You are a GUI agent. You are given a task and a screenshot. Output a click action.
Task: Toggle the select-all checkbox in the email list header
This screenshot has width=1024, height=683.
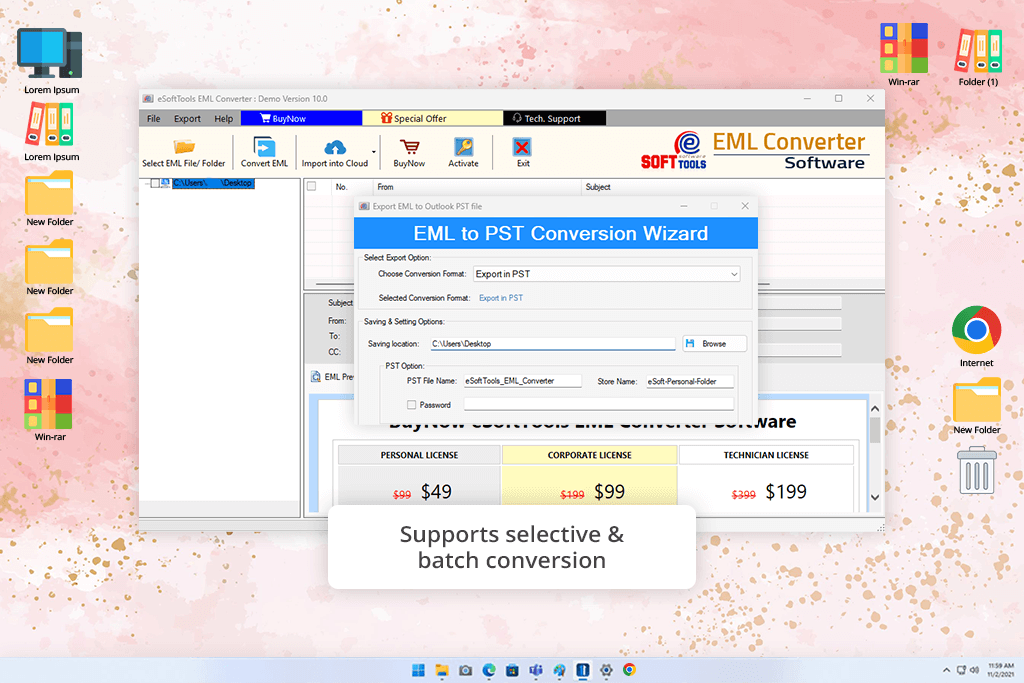click(312, 186)
